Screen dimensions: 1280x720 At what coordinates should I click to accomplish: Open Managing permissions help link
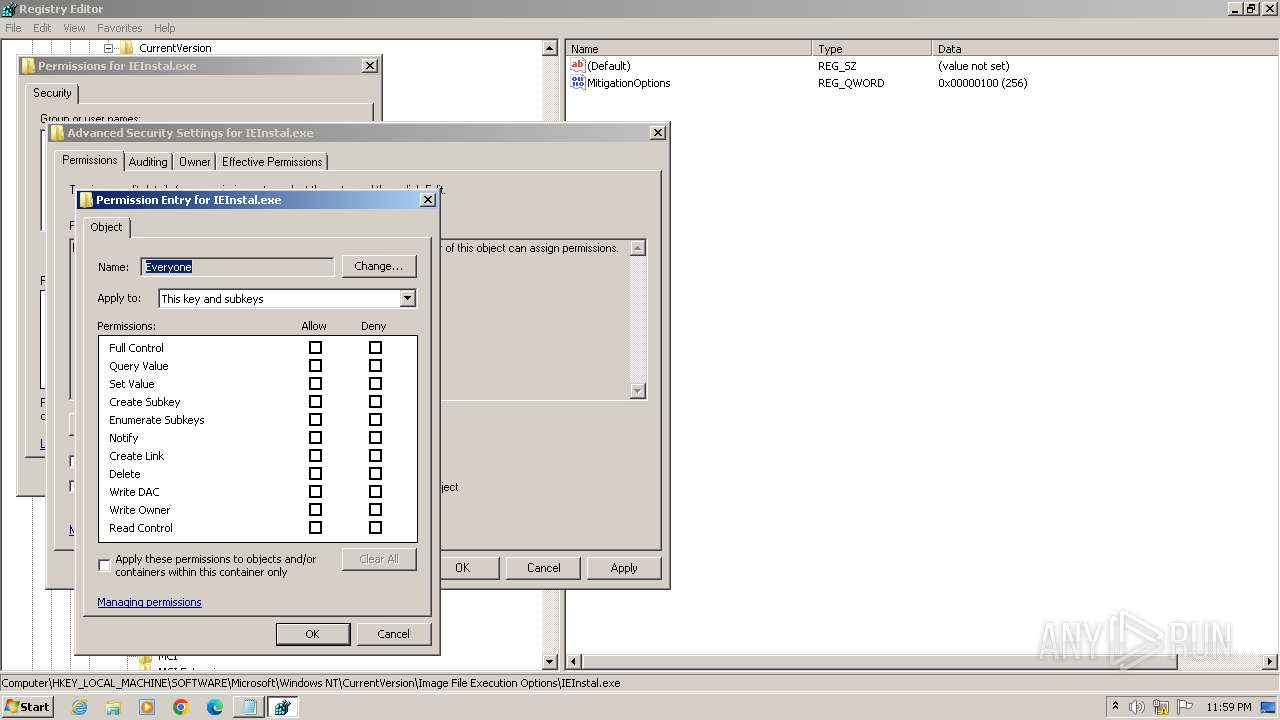(149, 602)
